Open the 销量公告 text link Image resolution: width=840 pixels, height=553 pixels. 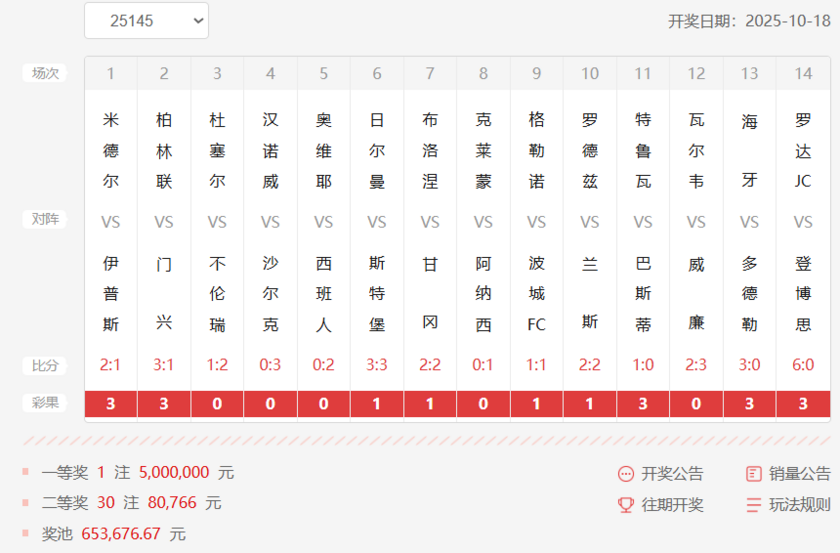799,474
